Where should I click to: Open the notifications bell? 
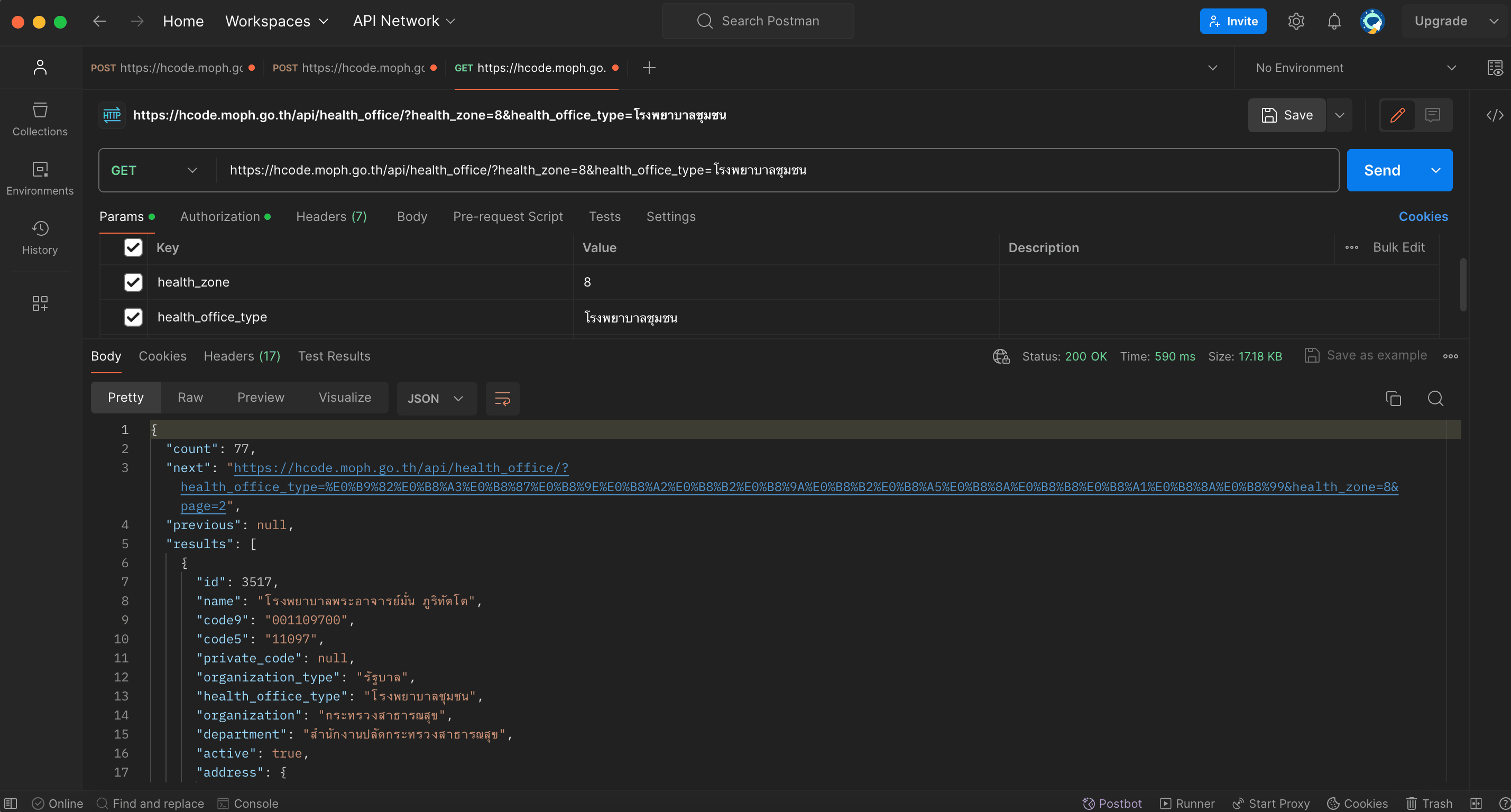point(1334,21)
